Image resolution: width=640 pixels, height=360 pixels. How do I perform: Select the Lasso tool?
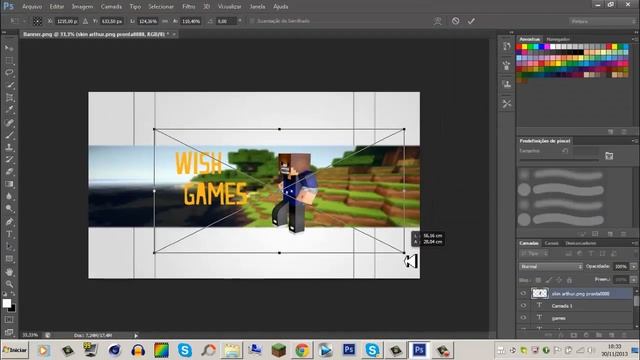tap(9, 73)
